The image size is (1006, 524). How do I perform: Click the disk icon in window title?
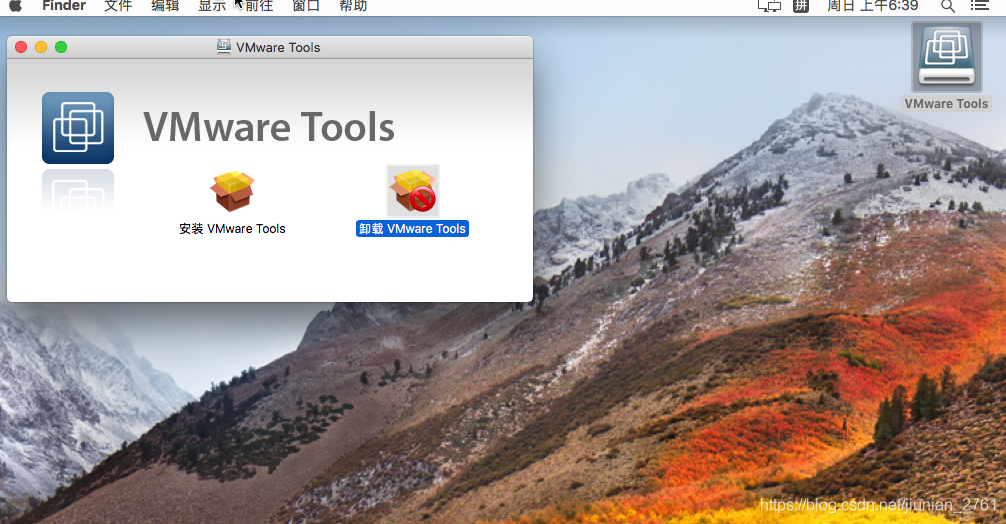coord(224,47)
